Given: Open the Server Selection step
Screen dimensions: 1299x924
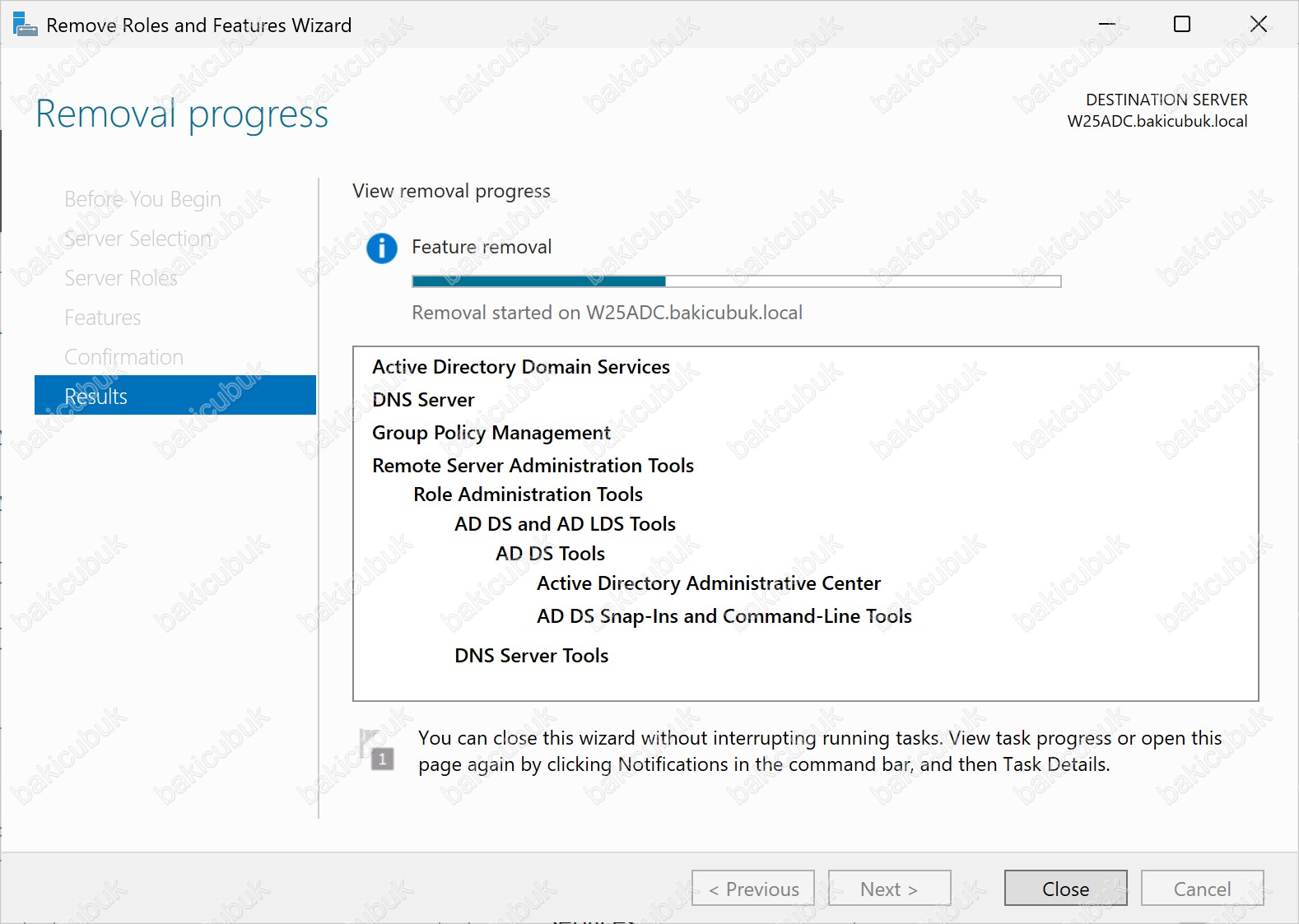Looking at the screenshot, I should (138, 239).
